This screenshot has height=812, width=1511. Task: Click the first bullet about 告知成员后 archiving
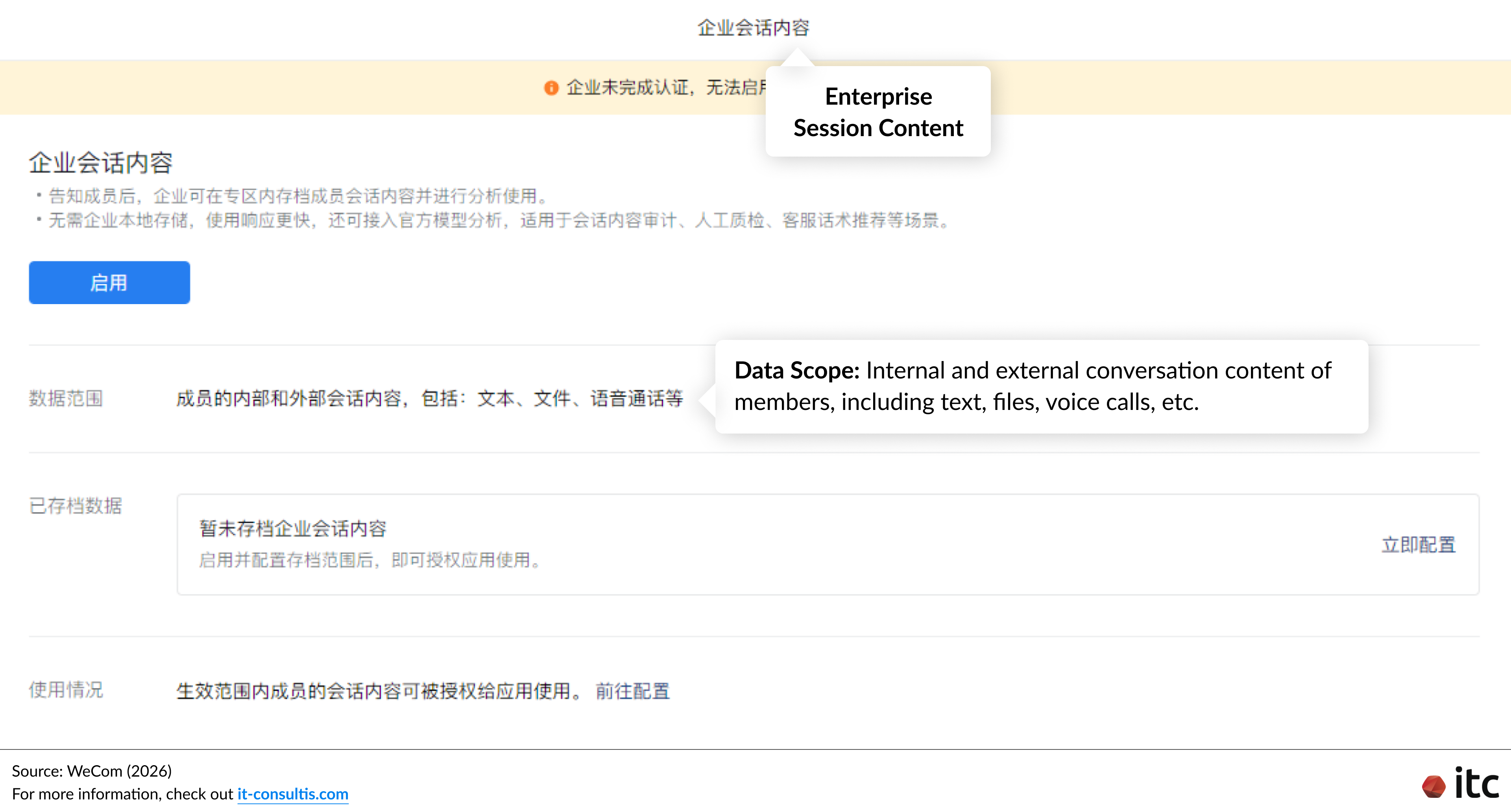[298, 196]
